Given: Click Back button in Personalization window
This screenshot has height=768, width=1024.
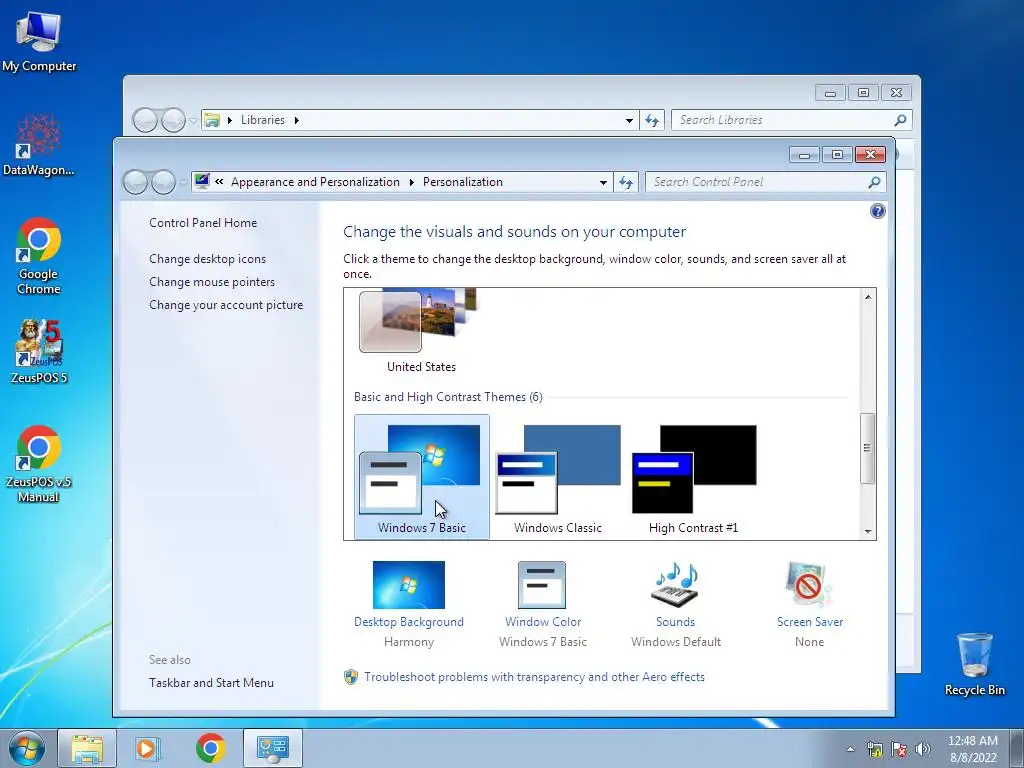Looking at the screenshot, I should (x=136, y=182).
